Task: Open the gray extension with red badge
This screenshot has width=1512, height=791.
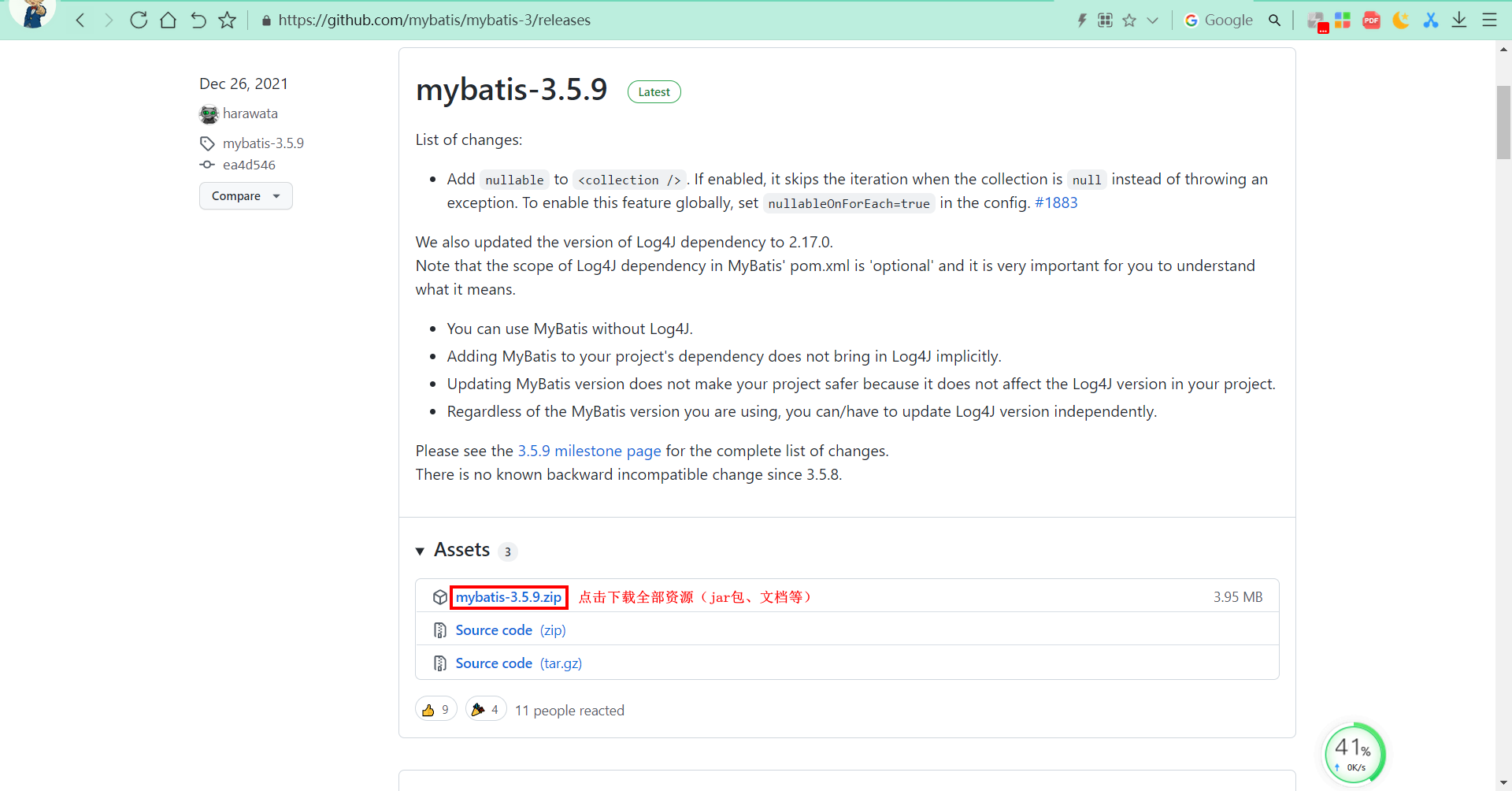Action: point(1317,21)
